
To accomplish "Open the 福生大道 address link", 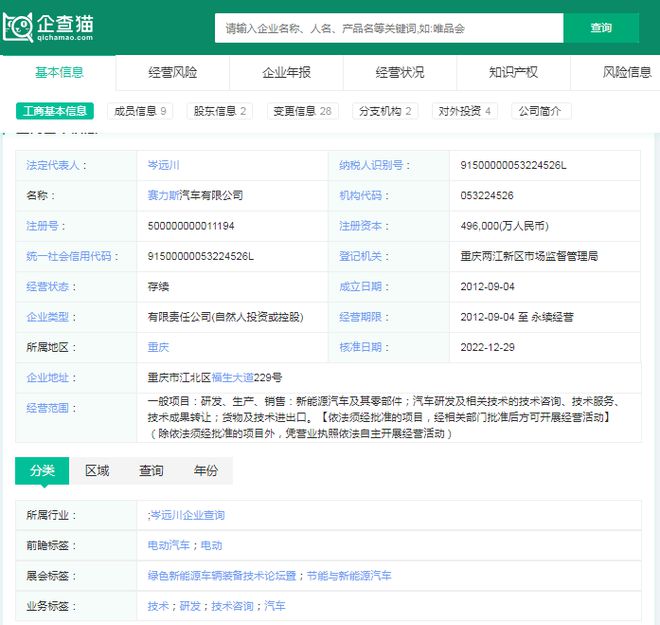I will (x=232, y=378).
